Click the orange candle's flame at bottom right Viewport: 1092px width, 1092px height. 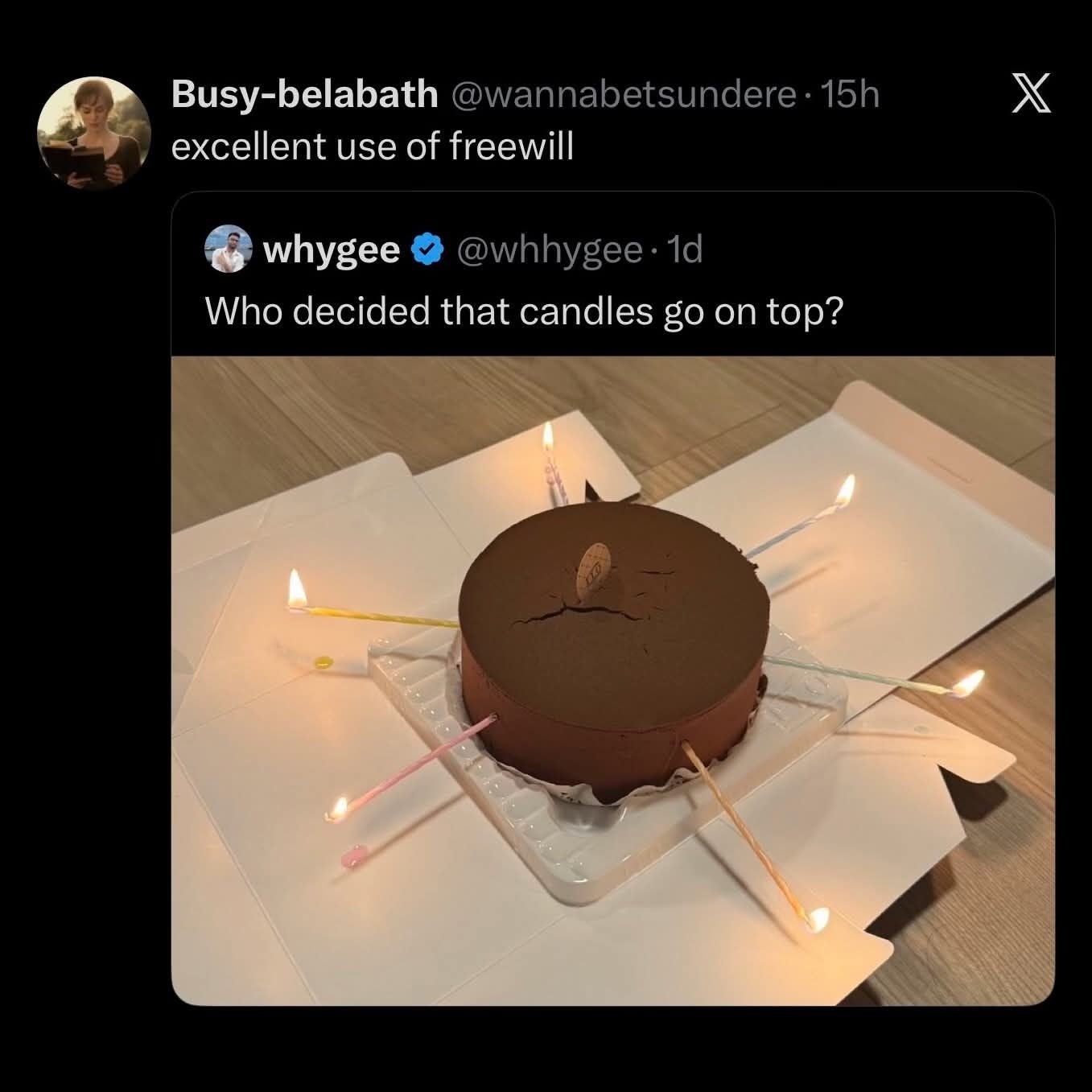(x=817, y=918)
